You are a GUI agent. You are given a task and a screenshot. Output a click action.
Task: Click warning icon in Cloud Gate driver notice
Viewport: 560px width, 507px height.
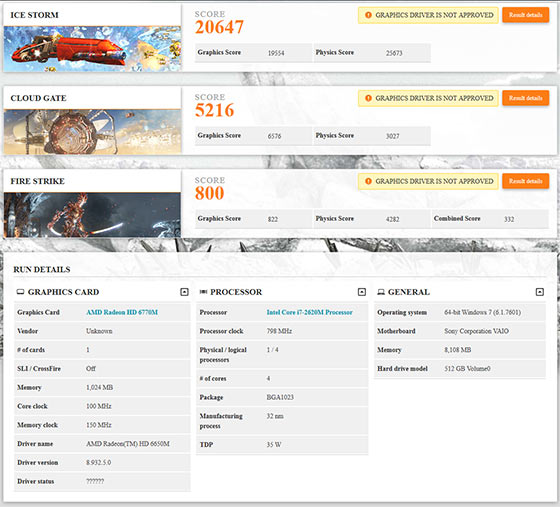click(x=368, y=98)
